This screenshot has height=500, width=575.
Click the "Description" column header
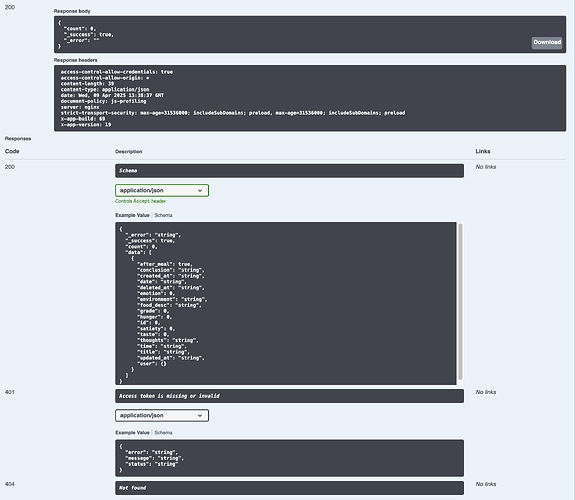[x=128, y=151]
